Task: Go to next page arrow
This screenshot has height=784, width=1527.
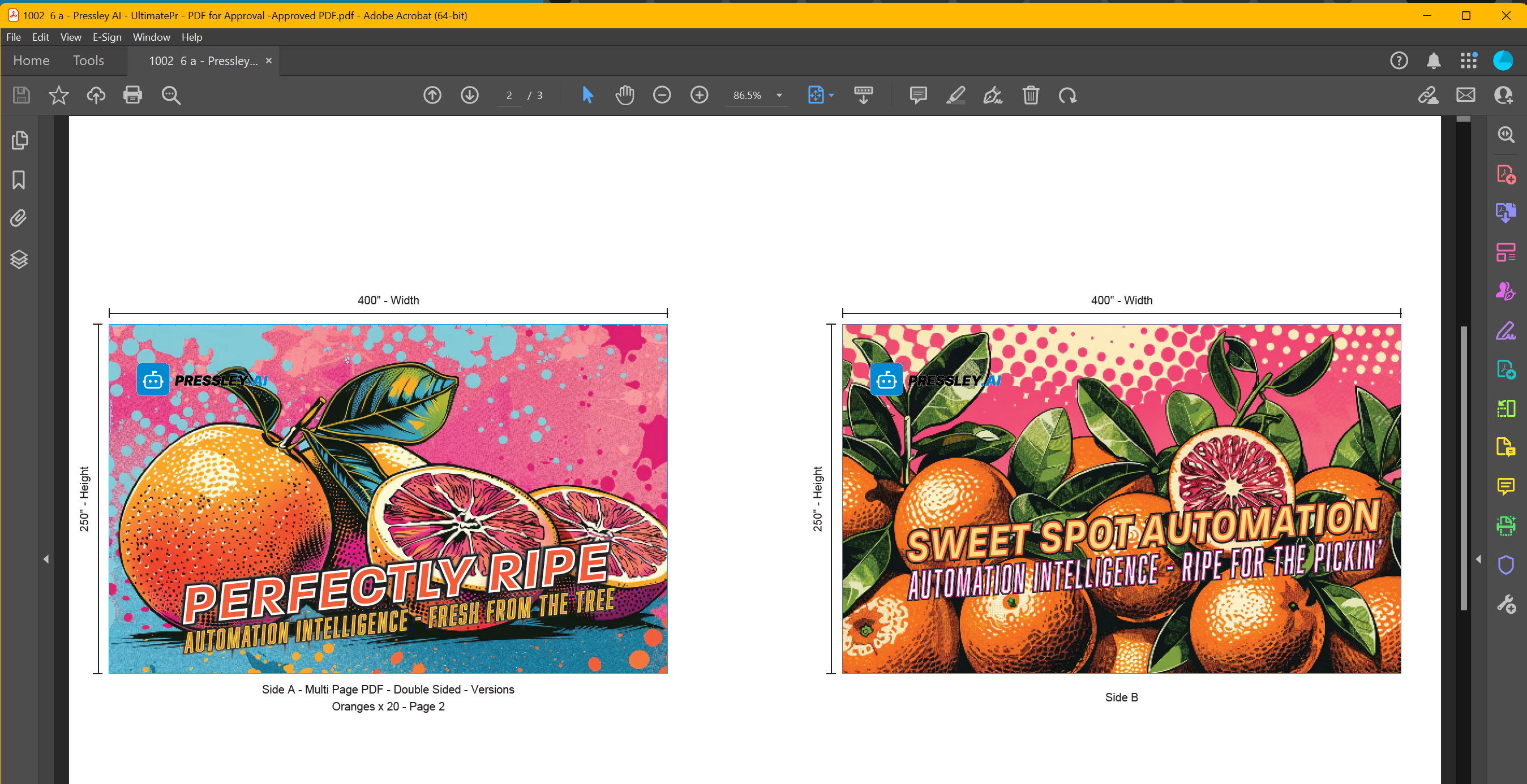Action: pyautogui.click(x=470, y=96)
